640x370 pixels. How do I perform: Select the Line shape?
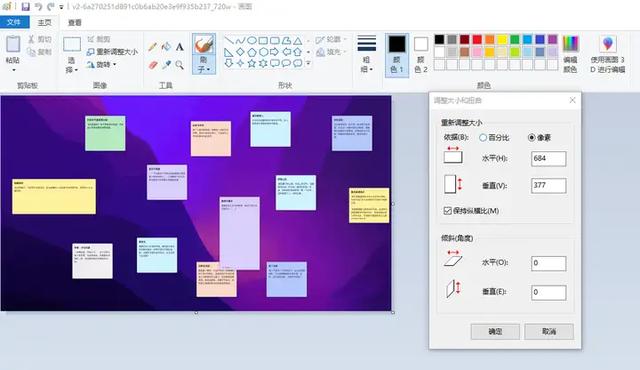click(229, 40)
